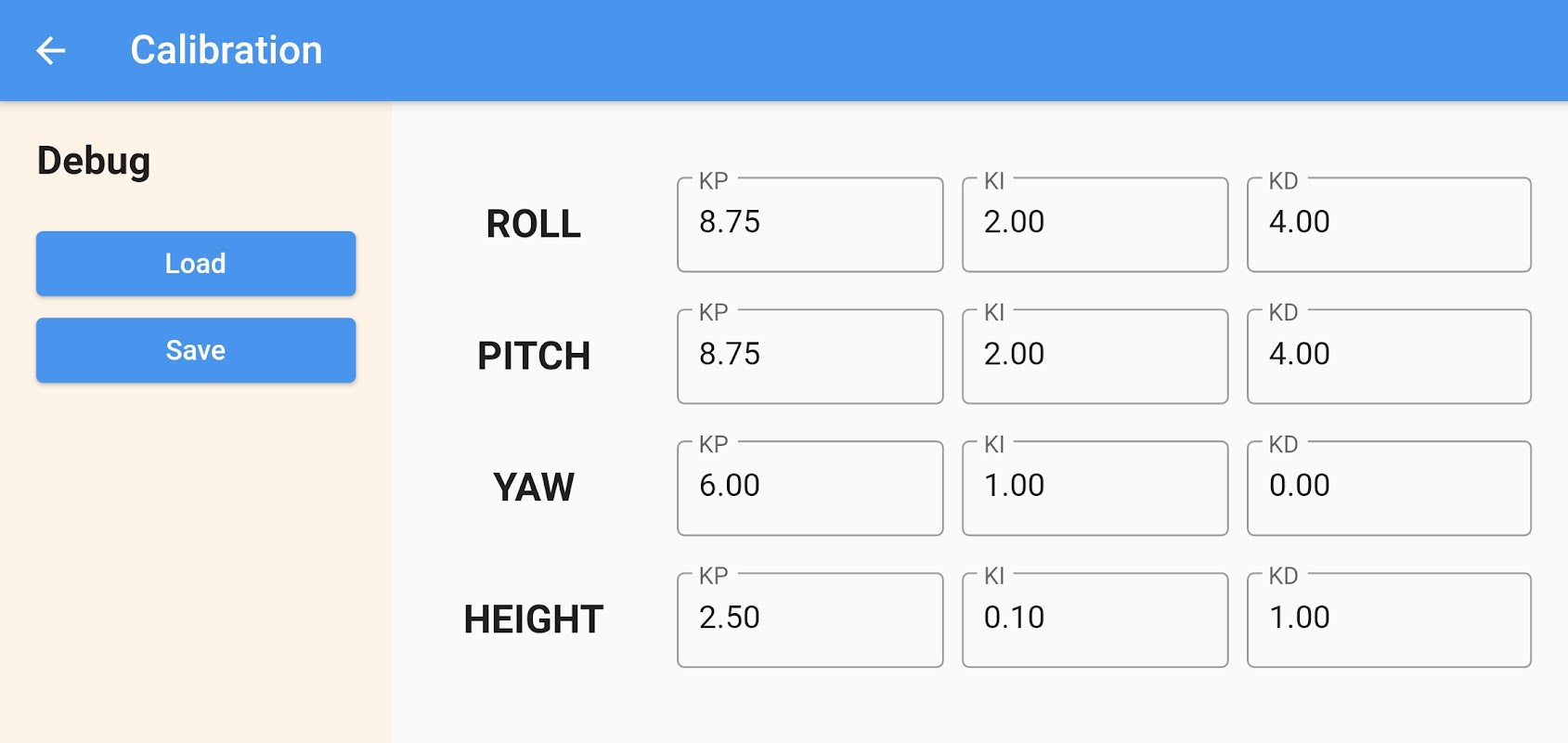Image resolution: width=1568 pixels, height=743 pixels.
Task: Focus the ROLL KP input field
Action: [810, 225]
